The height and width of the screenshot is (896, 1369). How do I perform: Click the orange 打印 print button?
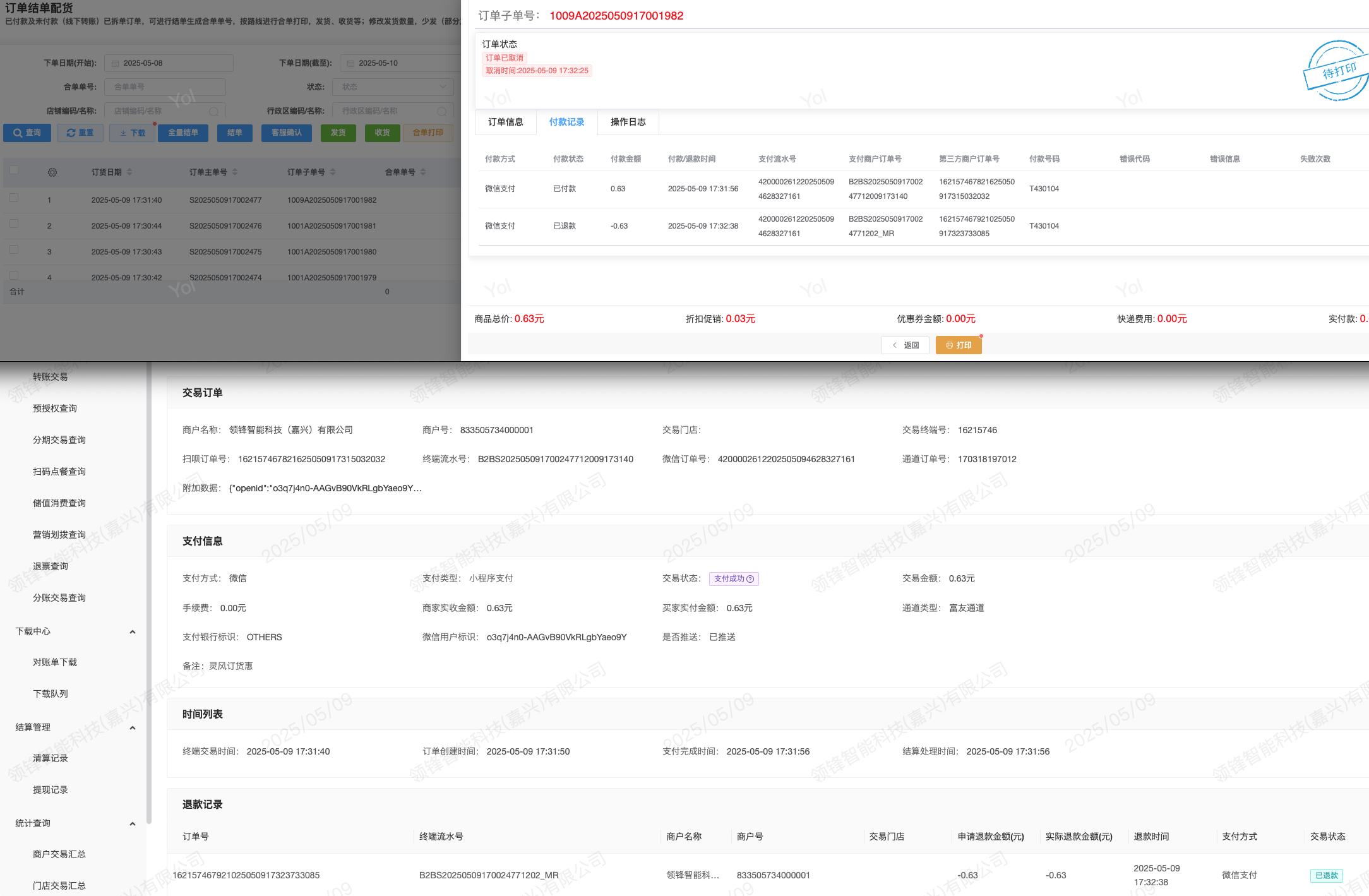pos(958,345)
